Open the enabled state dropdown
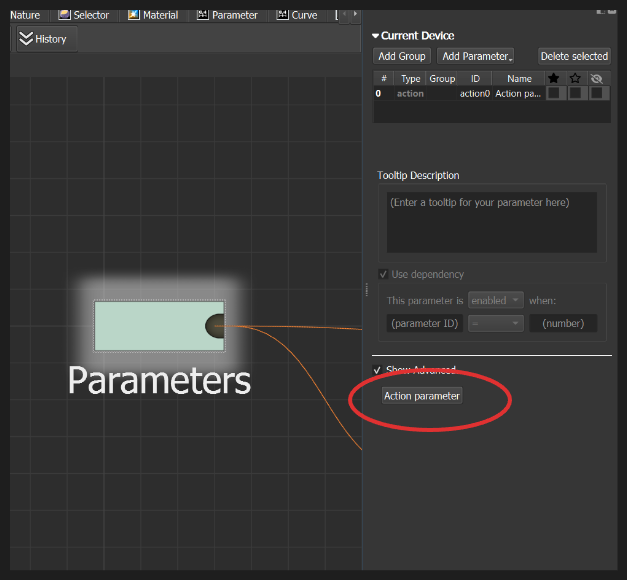Image resolution: width=627 pixels, height=580 pixels. (497, 300)
